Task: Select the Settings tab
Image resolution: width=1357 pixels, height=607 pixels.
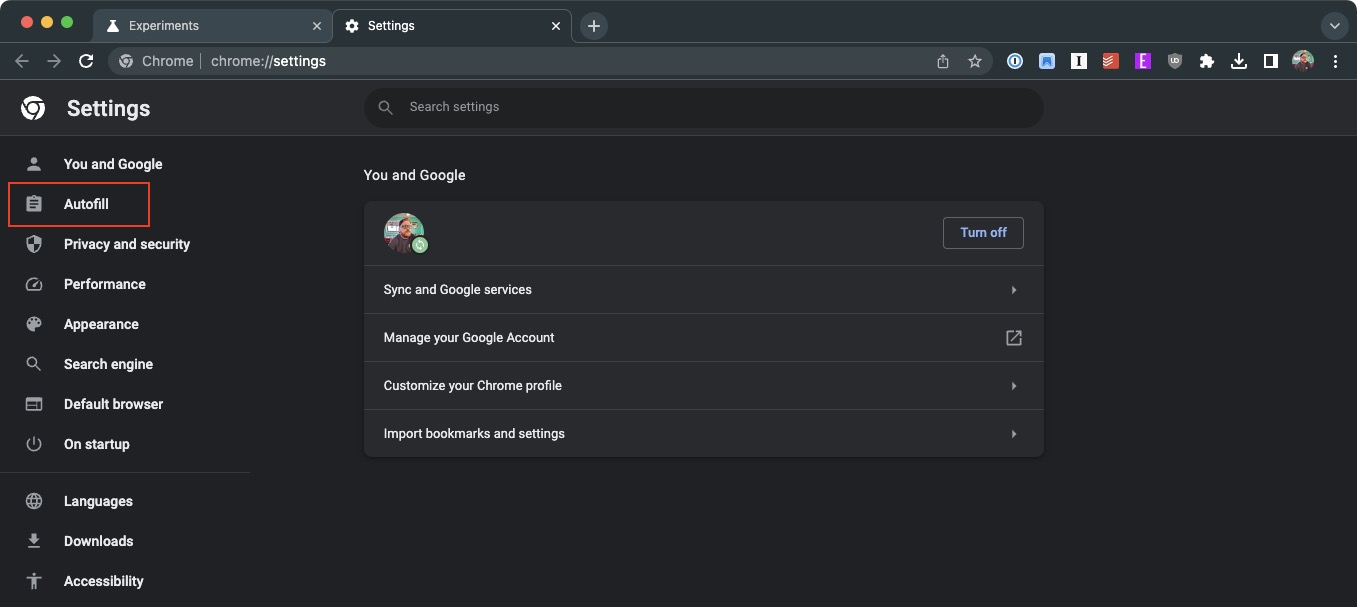Action: click(452, 26)
